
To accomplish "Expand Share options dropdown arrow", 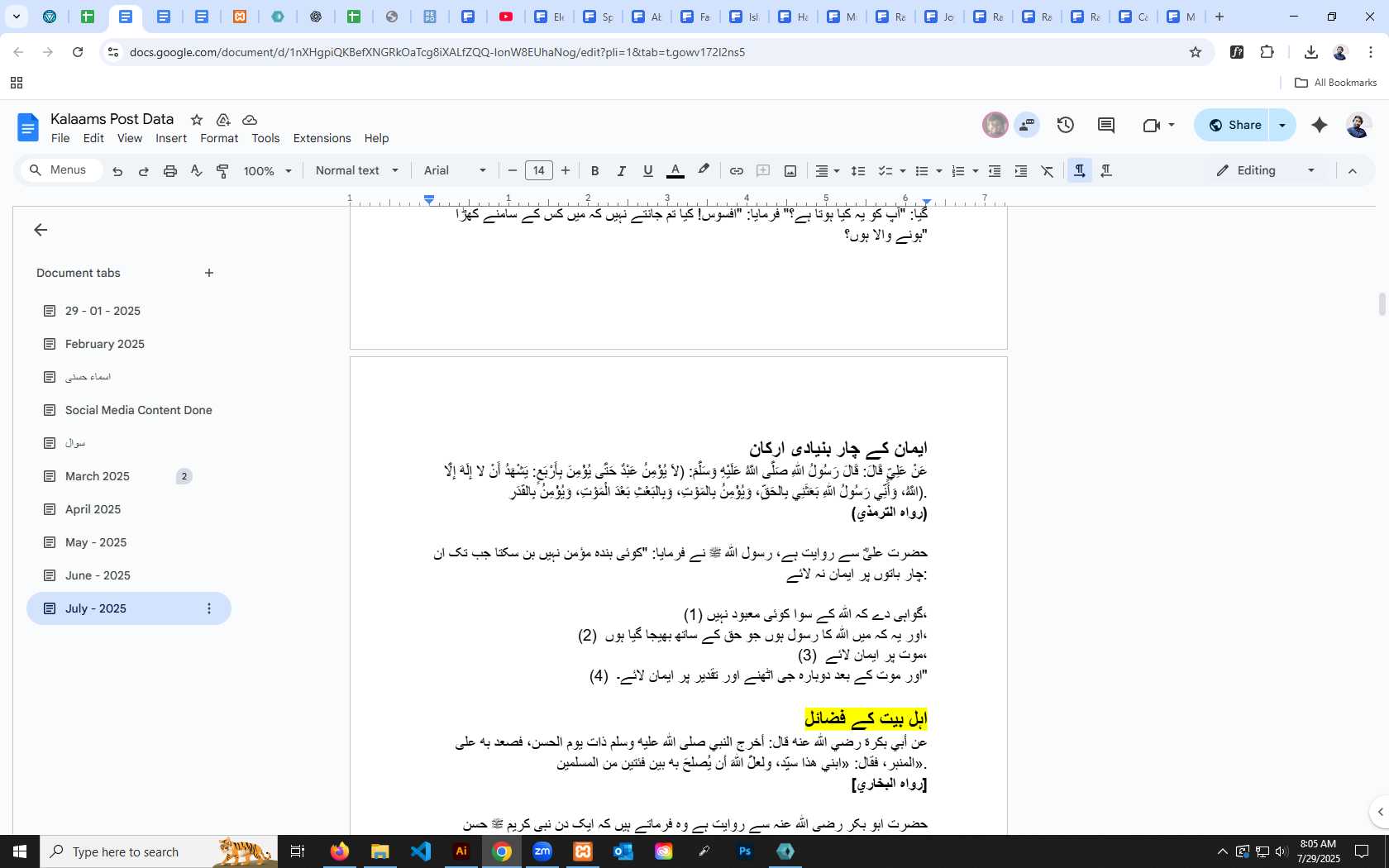I will [x=1282, y=125].
